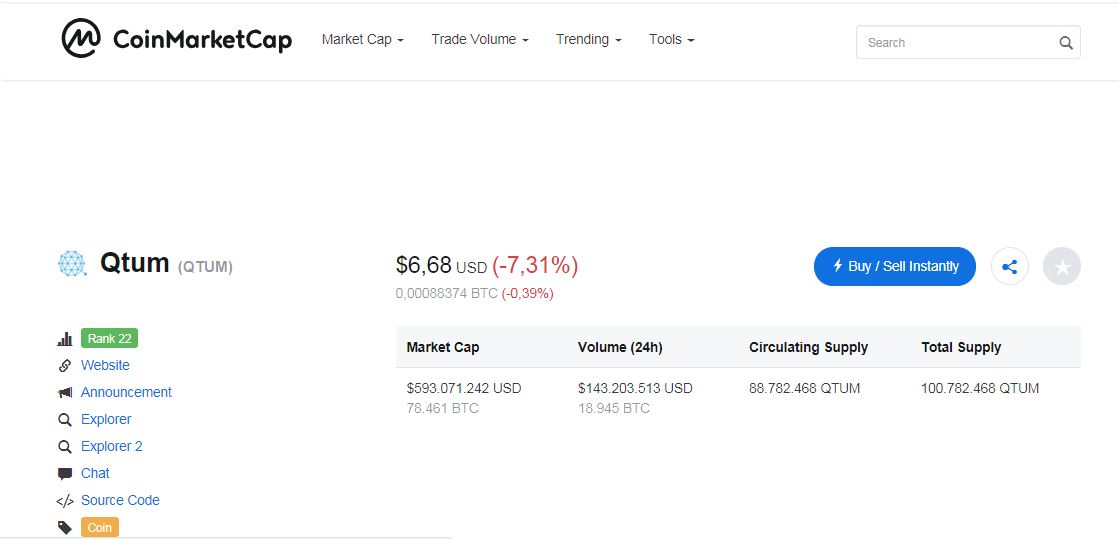Click the orange Coin tag
The width and height of the screenshot is (1119, 539).
coord(100,527)
